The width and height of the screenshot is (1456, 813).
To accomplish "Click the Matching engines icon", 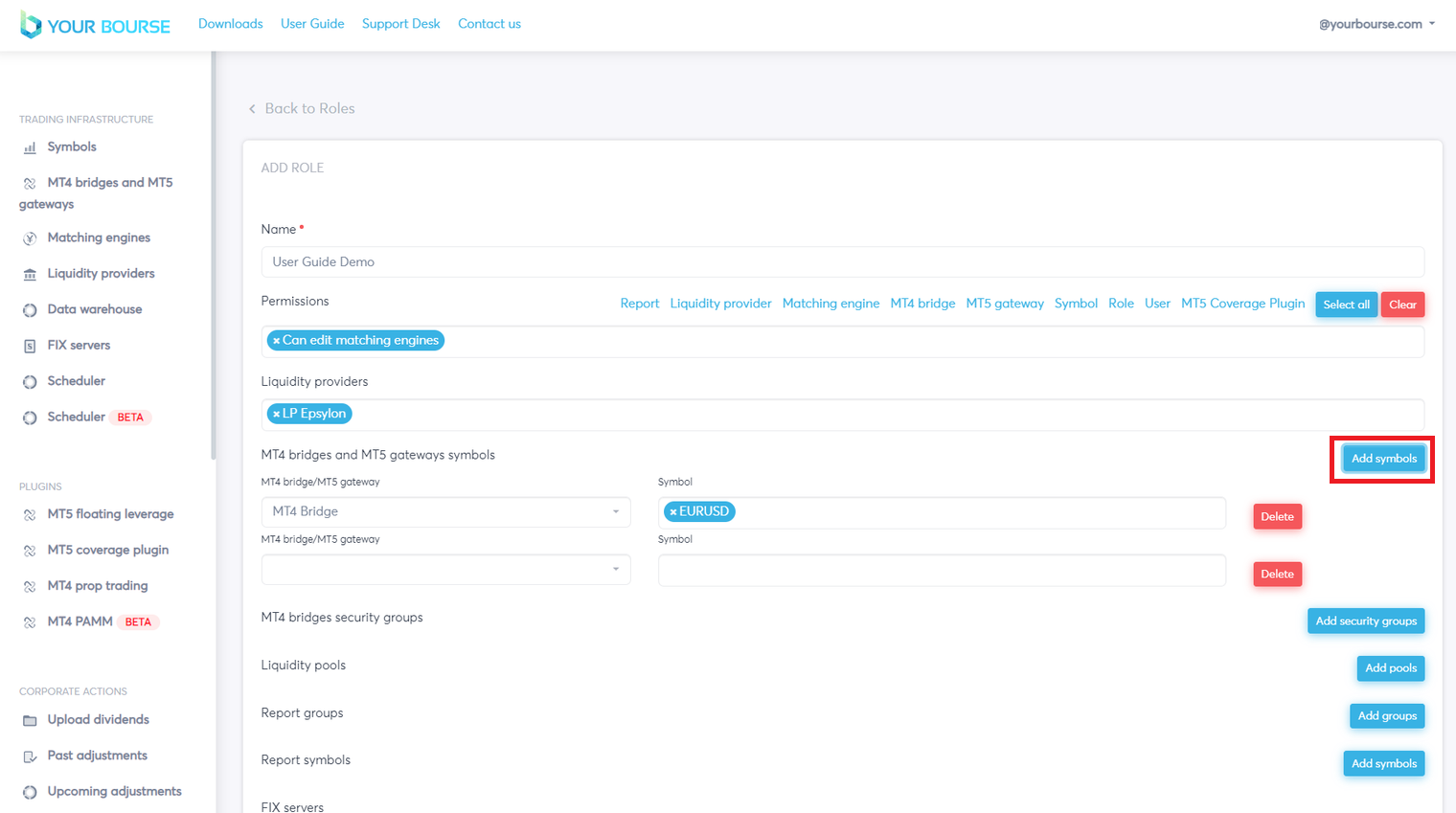I will pyautogui.click(x=30, y=238).
